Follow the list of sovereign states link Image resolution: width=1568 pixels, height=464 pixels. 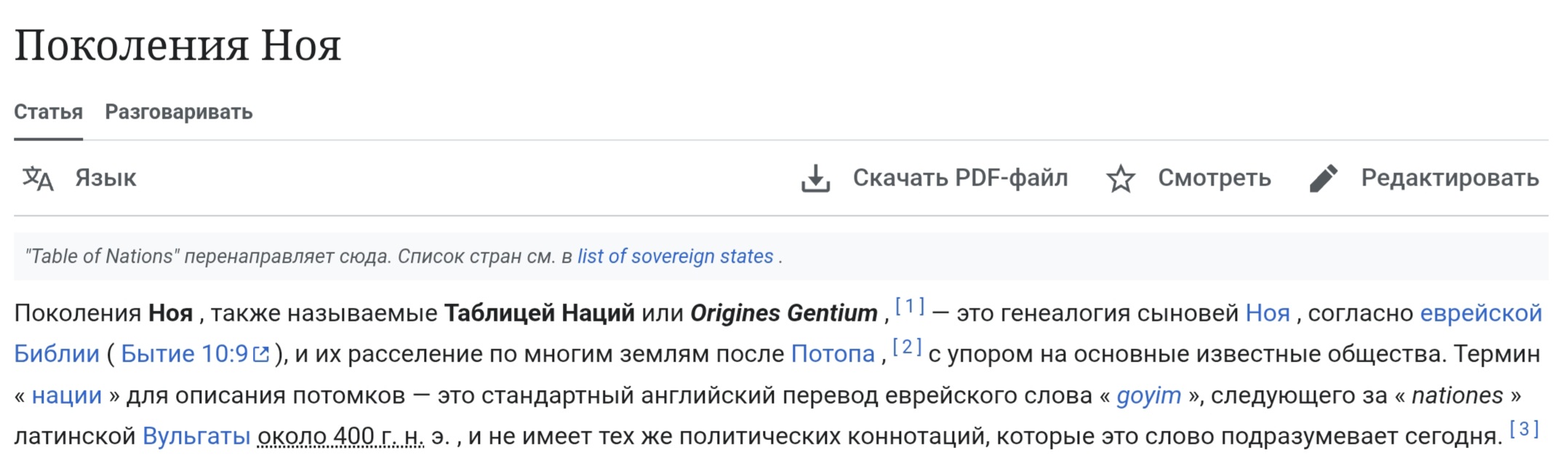point(675,257)
